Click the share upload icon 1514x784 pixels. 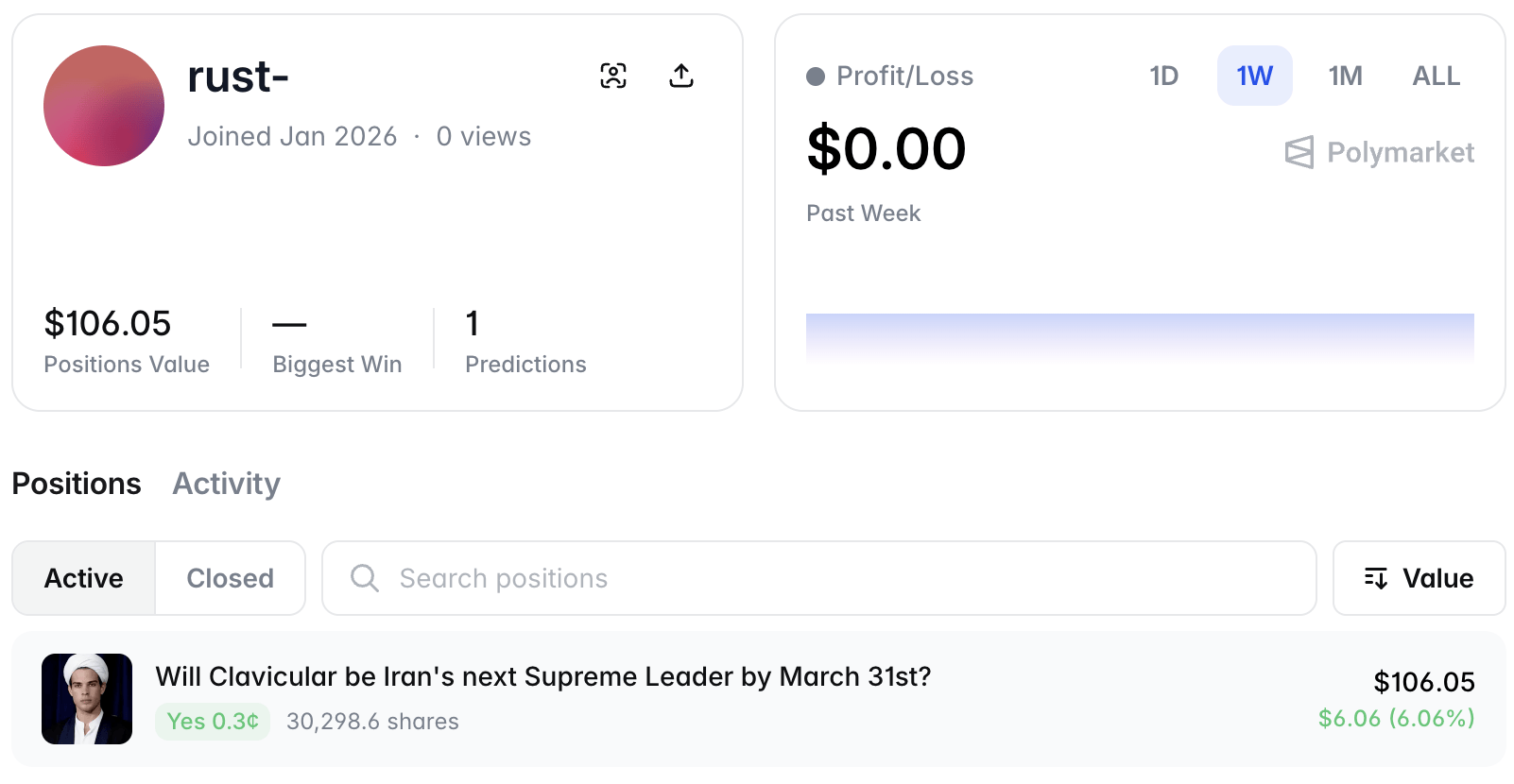681,76
